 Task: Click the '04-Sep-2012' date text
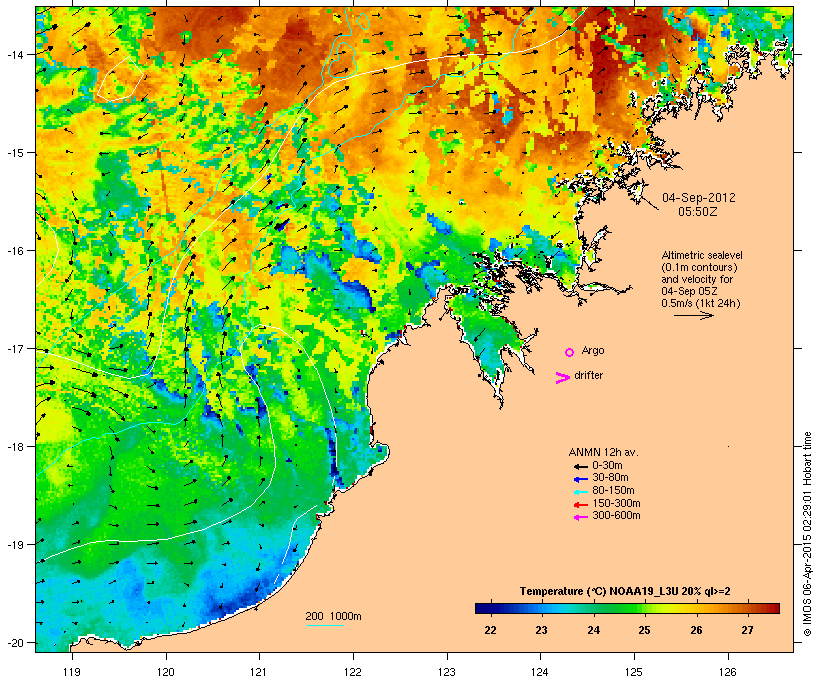click(698, 198)
